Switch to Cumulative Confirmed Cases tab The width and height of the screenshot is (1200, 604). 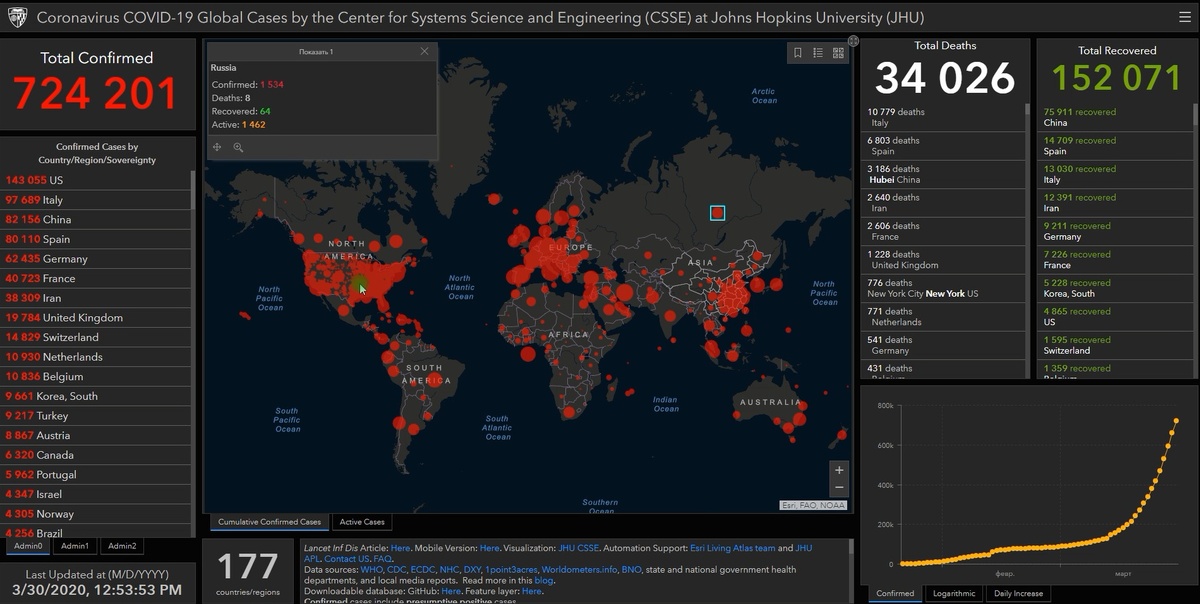pyautogui.click(x=270, y=522)
